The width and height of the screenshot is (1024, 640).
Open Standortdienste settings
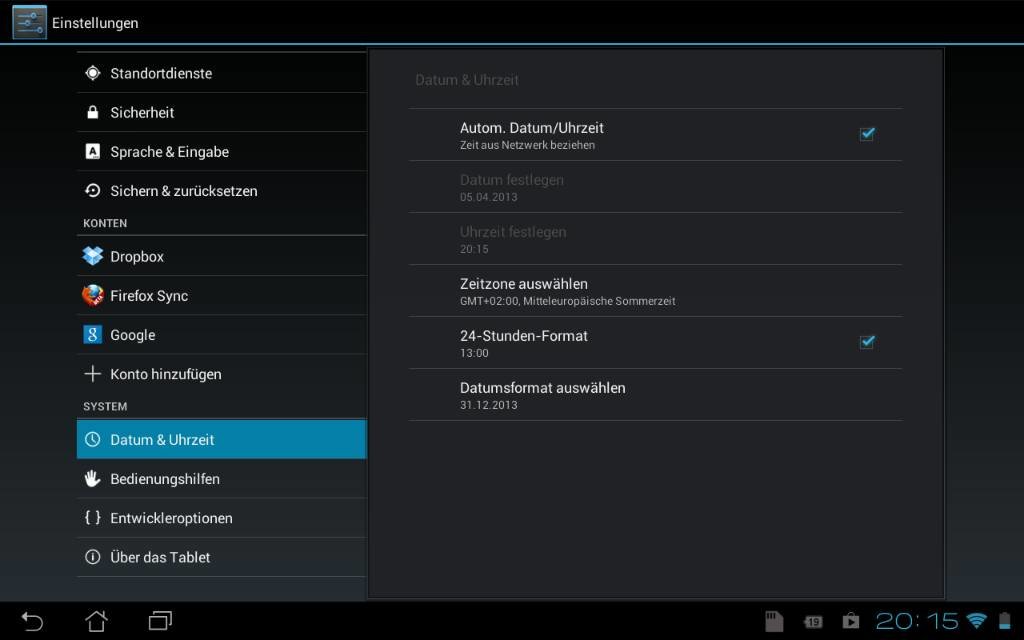tap(221, 73)
